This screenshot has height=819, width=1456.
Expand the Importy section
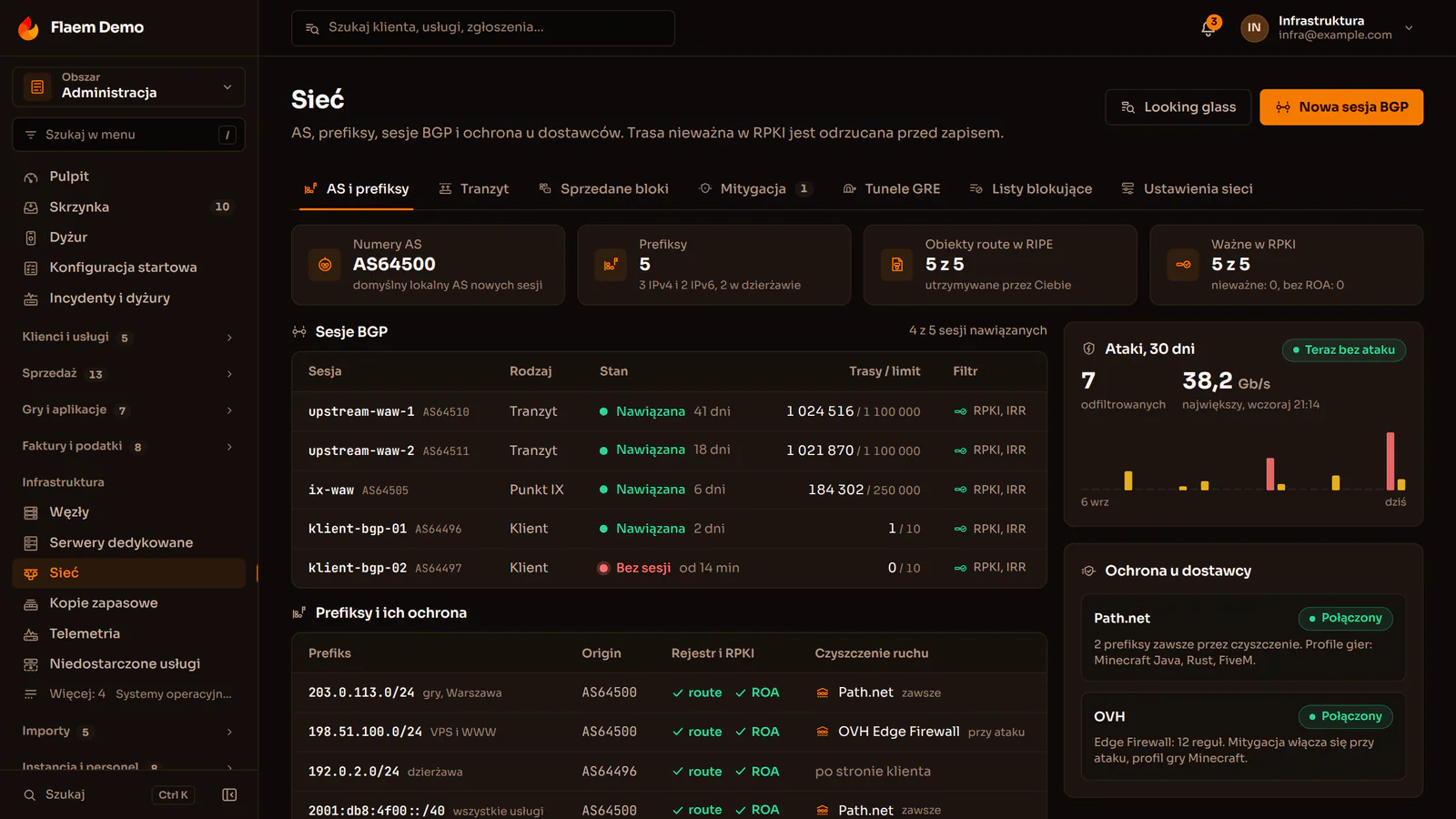tap(128, 732)
